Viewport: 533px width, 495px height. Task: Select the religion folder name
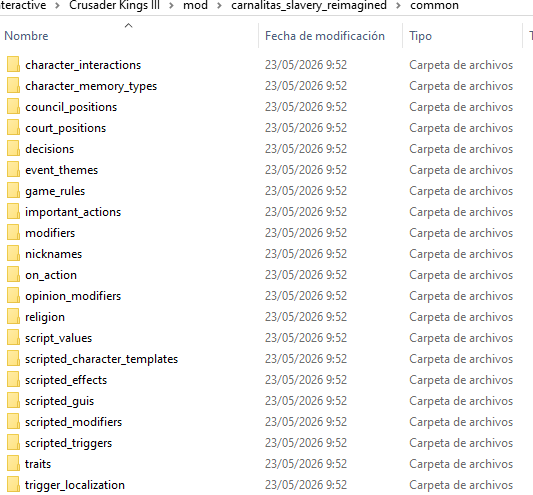(45, 317)
